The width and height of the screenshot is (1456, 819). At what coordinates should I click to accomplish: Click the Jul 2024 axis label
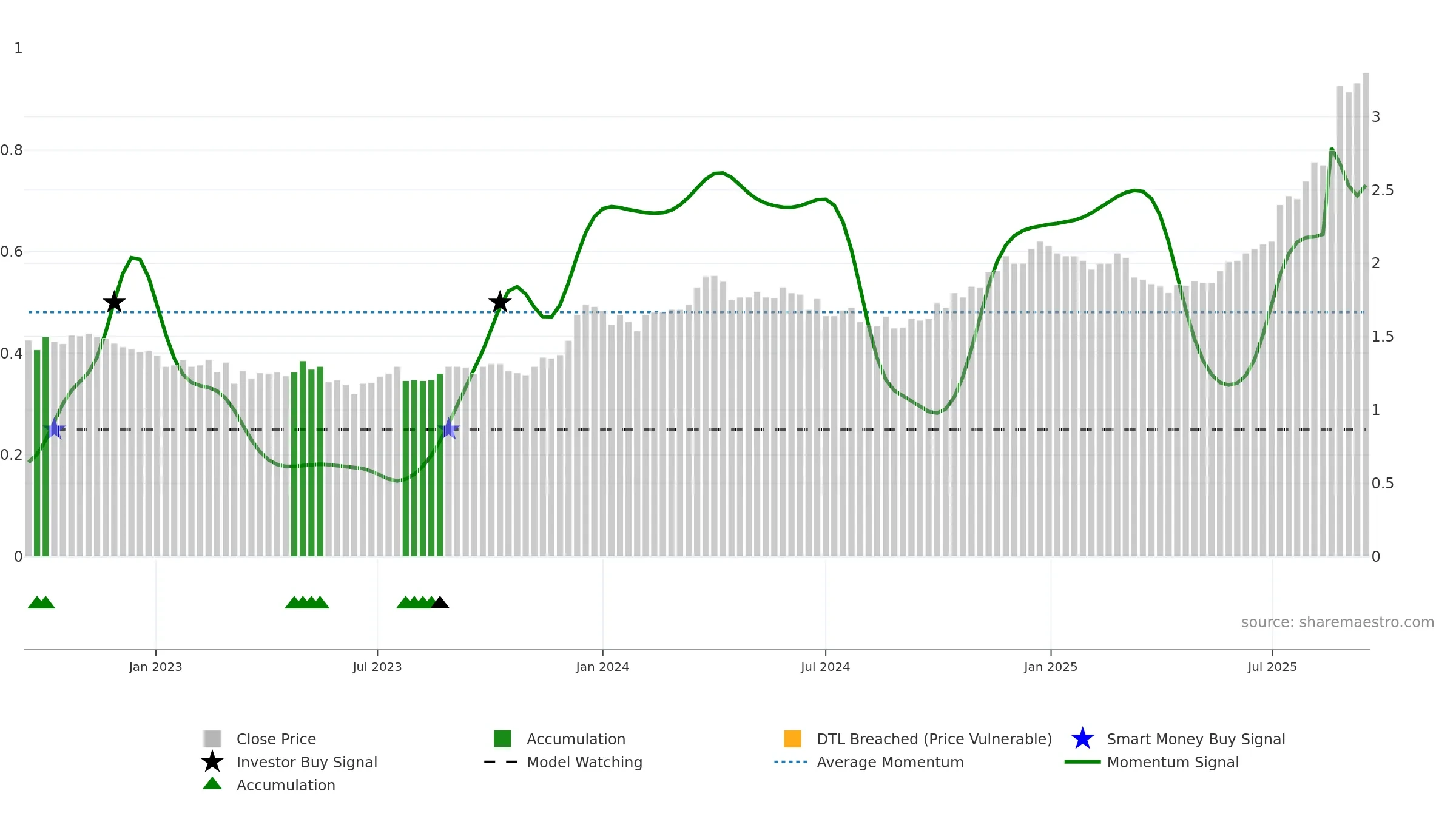click(825, 667)
